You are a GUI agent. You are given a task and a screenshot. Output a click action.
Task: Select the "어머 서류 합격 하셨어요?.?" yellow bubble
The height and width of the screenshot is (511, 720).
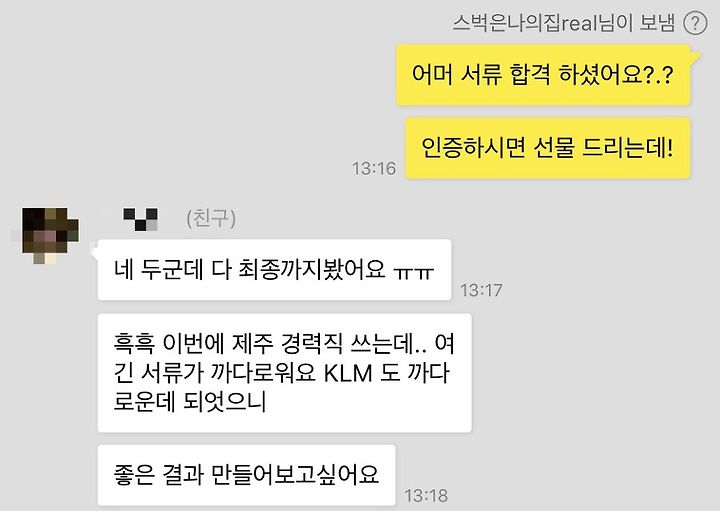[543, 74]
